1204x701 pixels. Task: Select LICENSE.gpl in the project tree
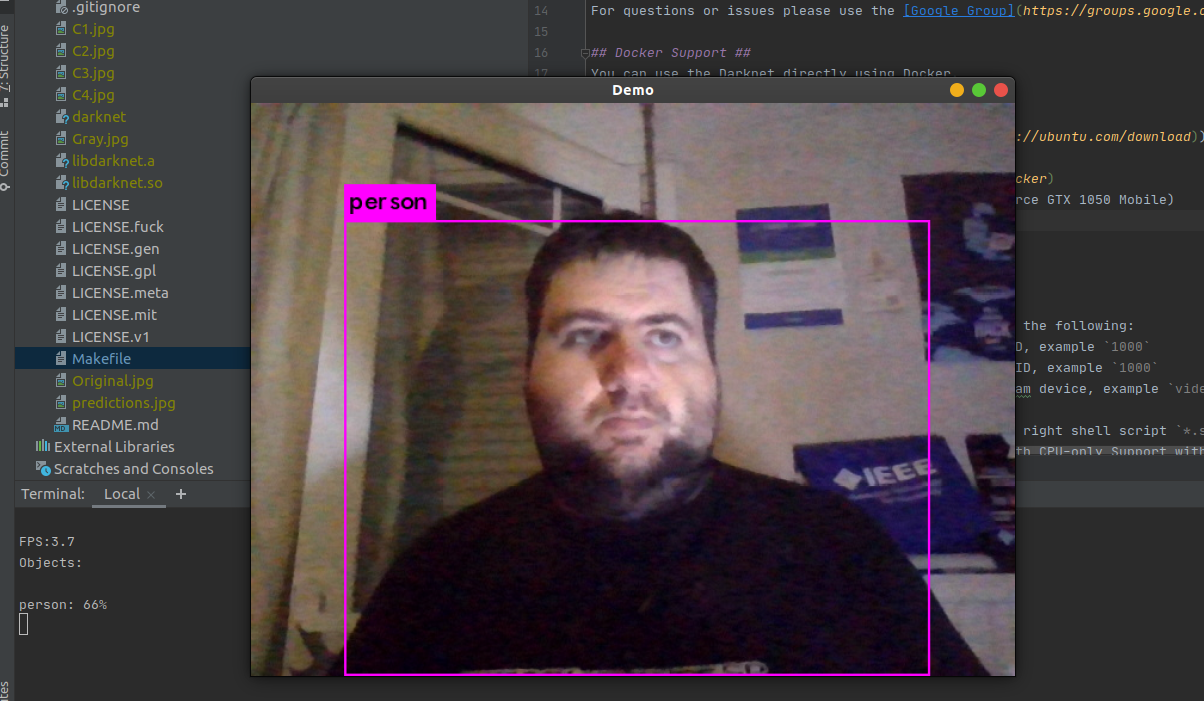114,270
